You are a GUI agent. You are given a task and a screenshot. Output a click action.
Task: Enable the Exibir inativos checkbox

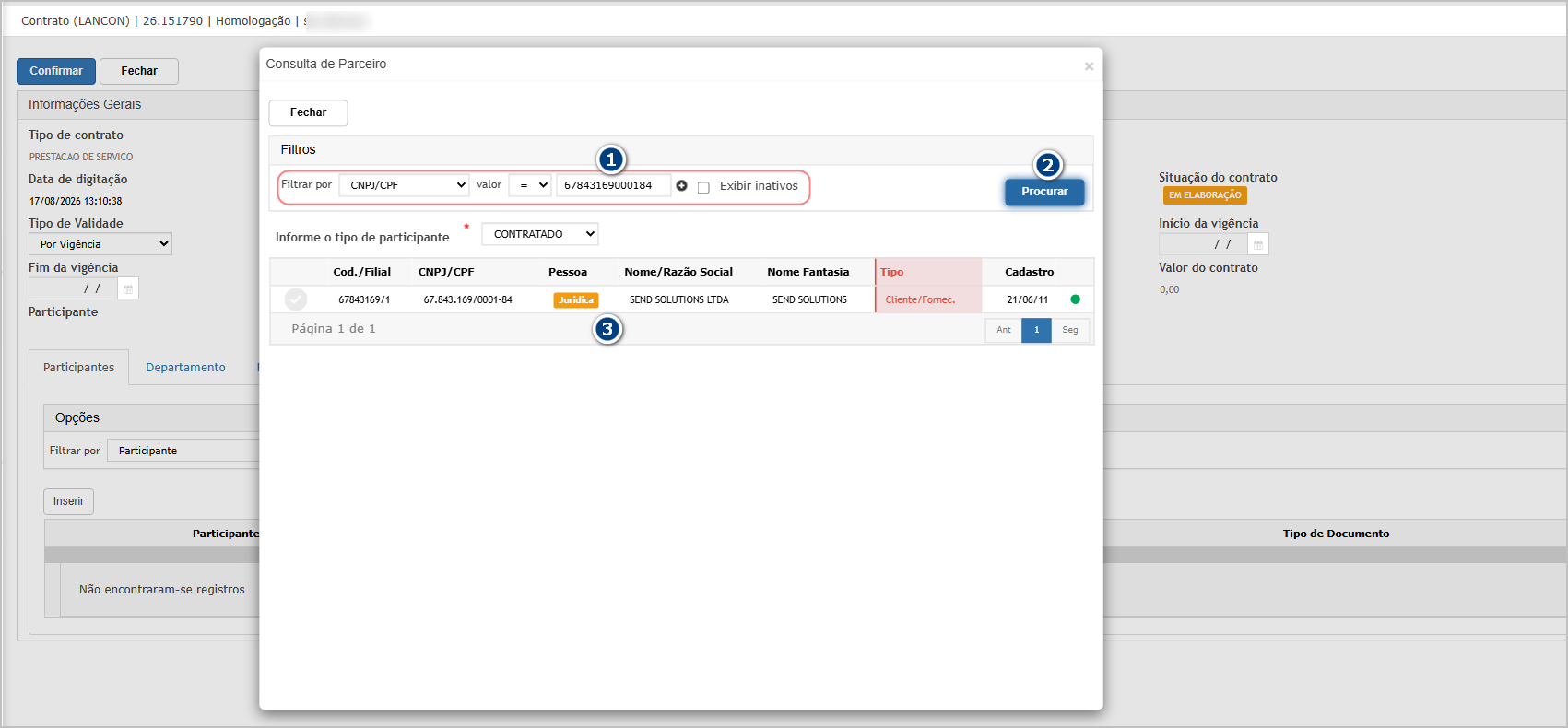703,187
